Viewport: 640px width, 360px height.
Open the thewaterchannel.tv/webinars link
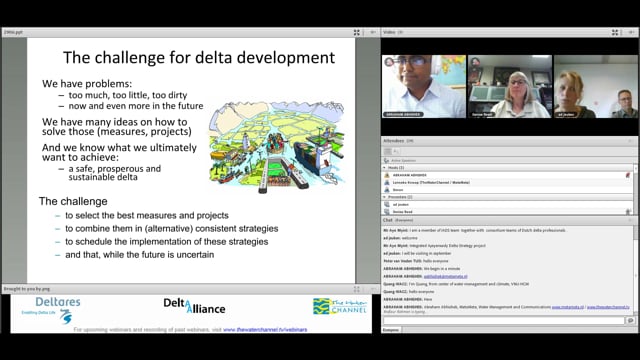pos(265,329)
